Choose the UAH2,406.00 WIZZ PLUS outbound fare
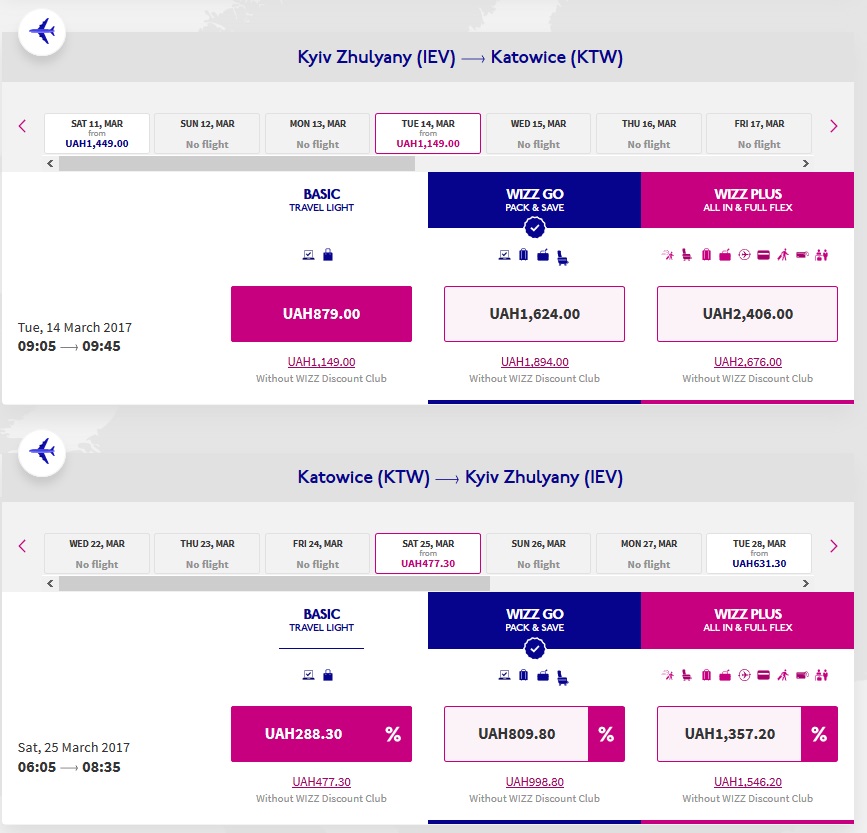The image size is (867, 833). pyautogui.click(x=747, y=314)
